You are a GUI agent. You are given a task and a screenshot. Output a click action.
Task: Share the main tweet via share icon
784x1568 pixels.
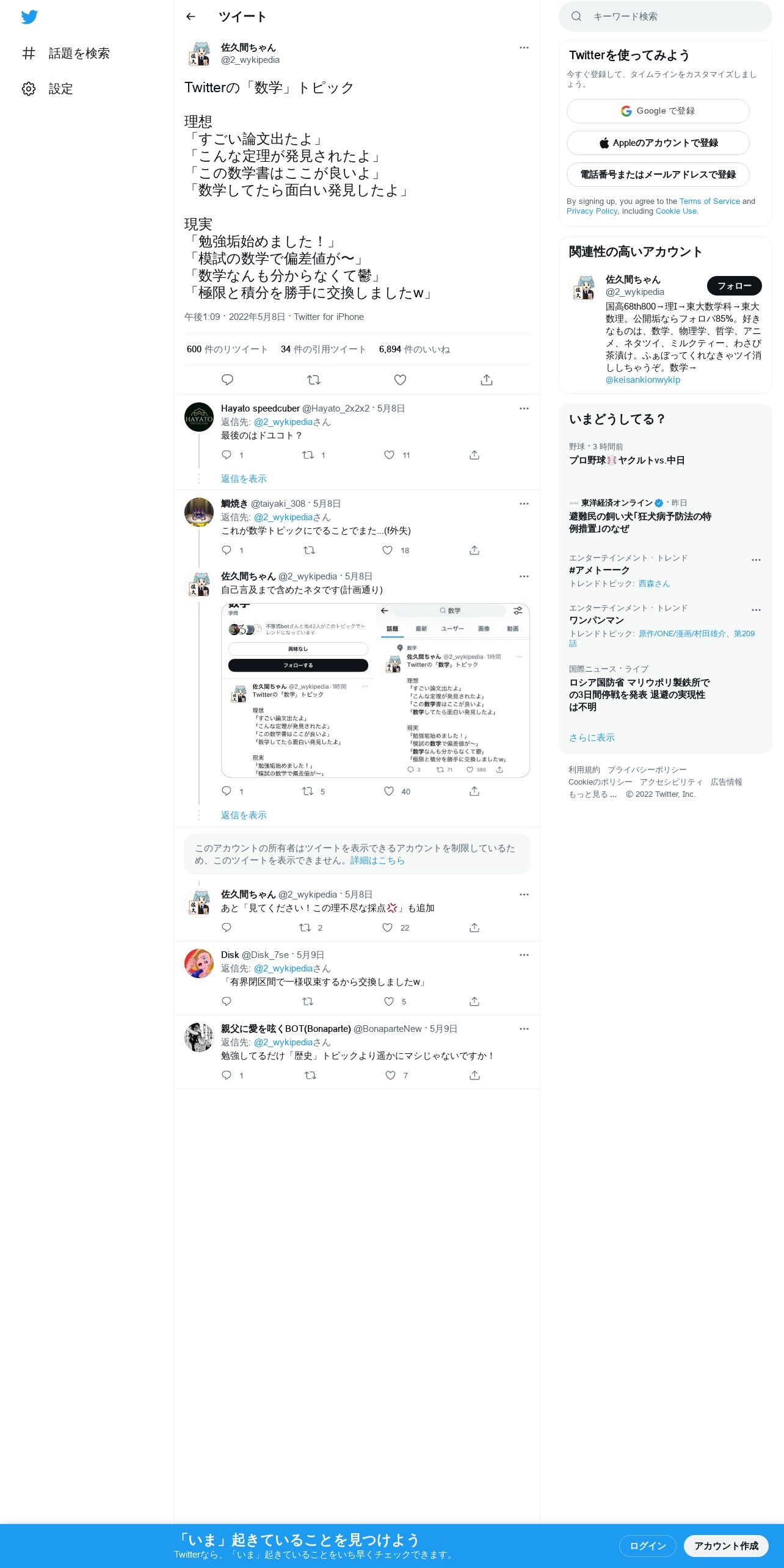[x=487, y=380]
